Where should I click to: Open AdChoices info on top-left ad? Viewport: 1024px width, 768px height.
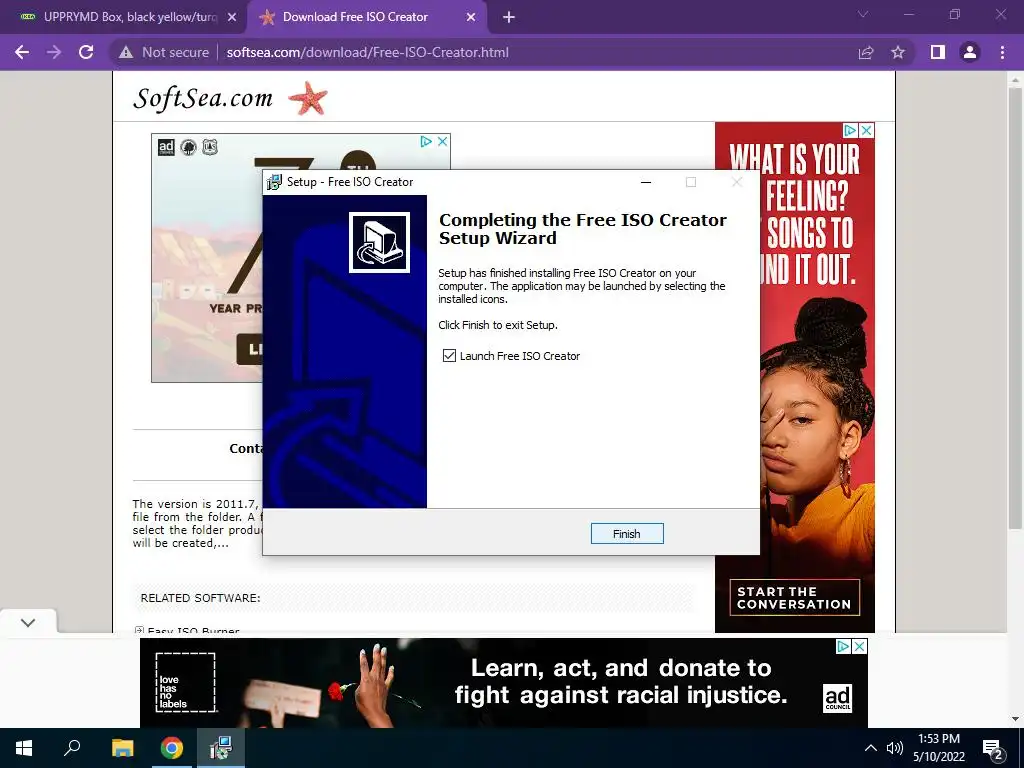[426, 142]
